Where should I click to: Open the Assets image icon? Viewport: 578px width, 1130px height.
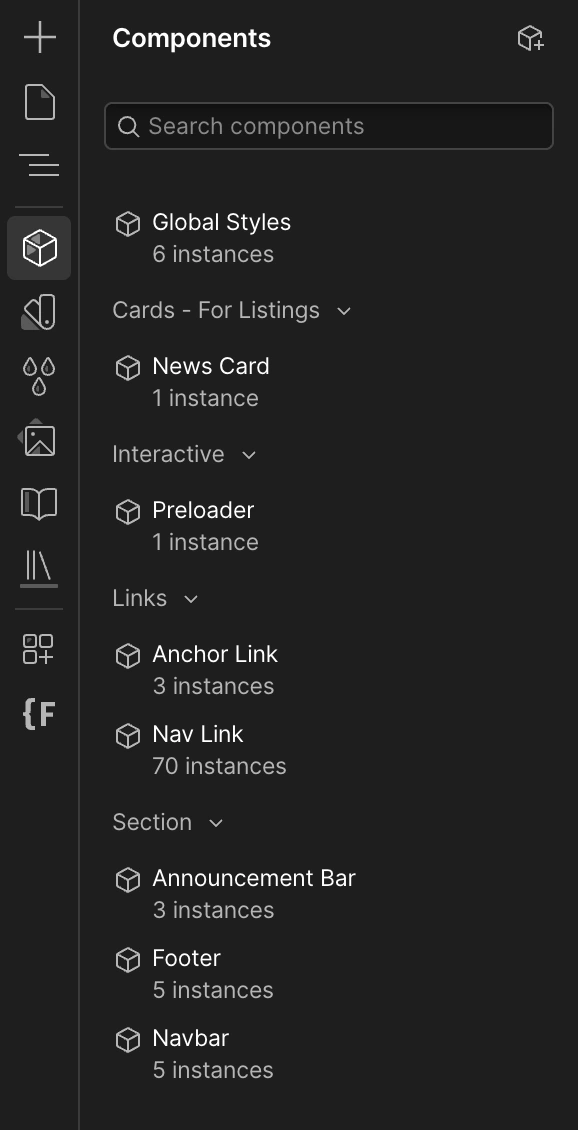(x=39, y=439)
